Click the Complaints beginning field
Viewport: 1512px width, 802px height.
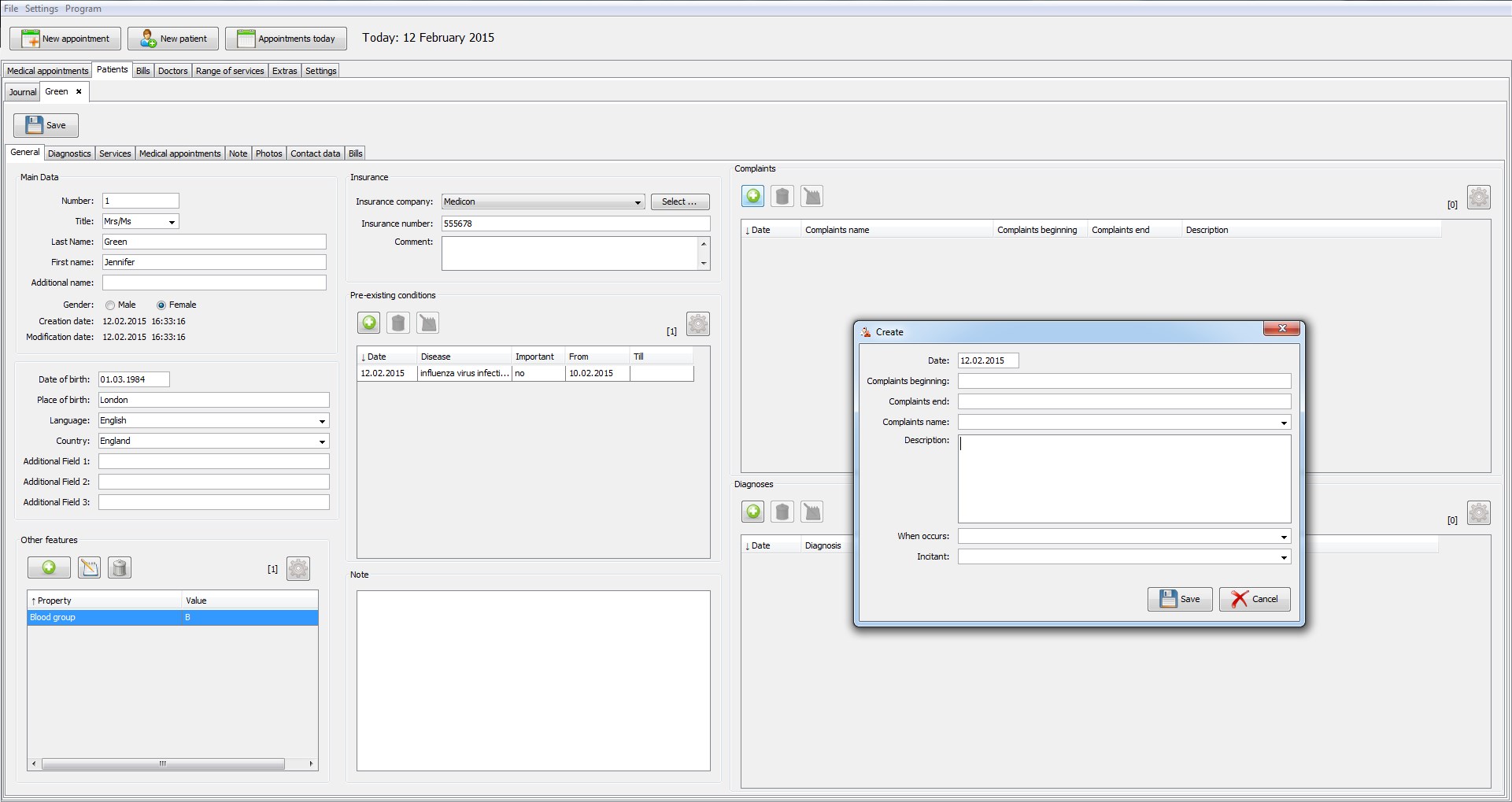click(x=1124, y=381)
